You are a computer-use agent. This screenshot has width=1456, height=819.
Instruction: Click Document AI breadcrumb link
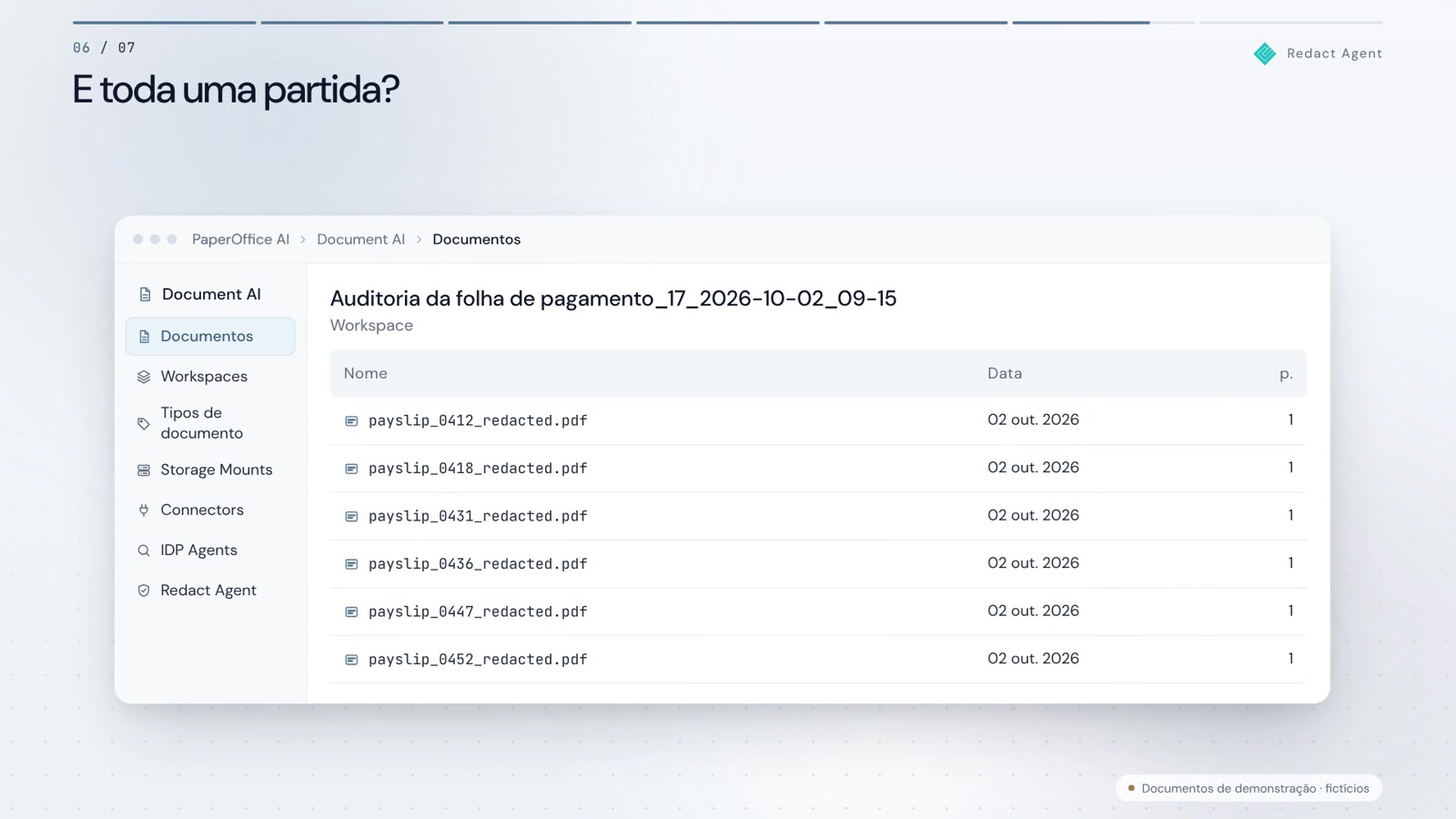point(360,239)
